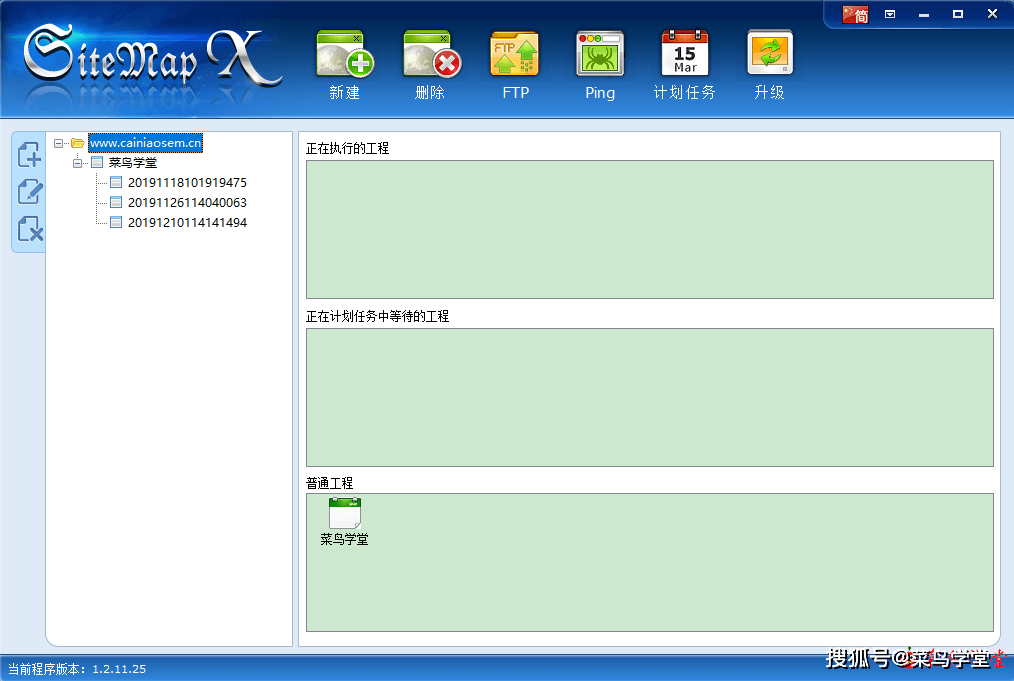Minimize the SiteMap X window
This screenshot has height=681, width=1014.
pos(924,14)
